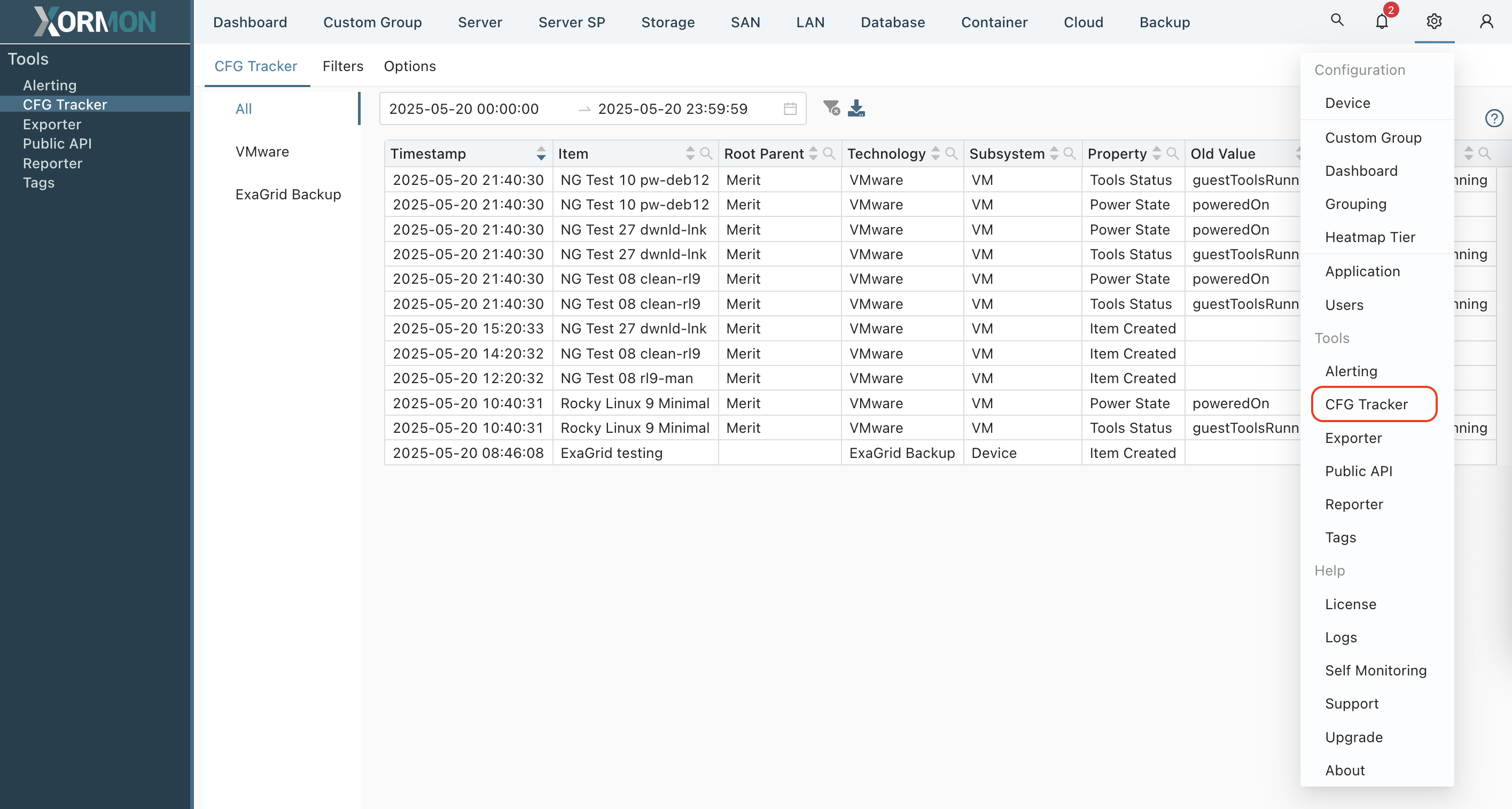Search within Subsystem column
Viewport: 1512px width, 809px height.
tap(1070, 154)
